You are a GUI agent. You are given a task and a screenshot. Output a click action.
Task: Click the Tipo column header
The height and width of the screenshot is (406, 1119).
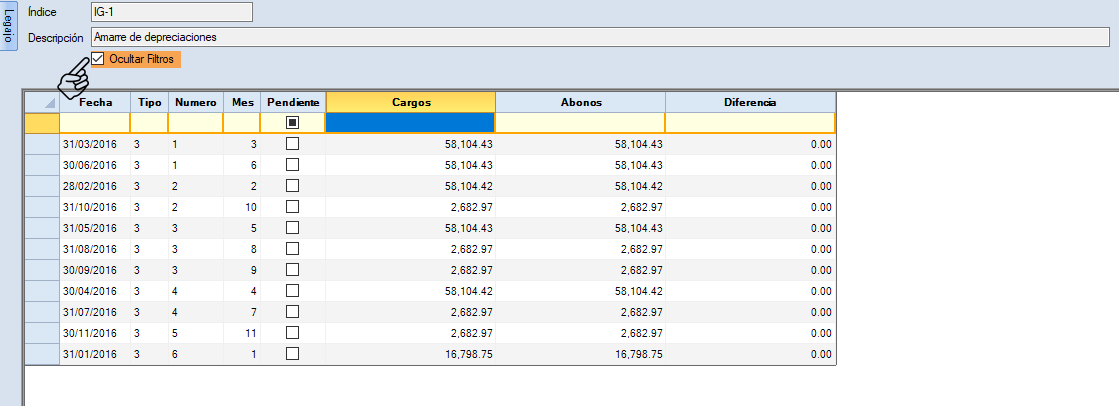point(149,102)
